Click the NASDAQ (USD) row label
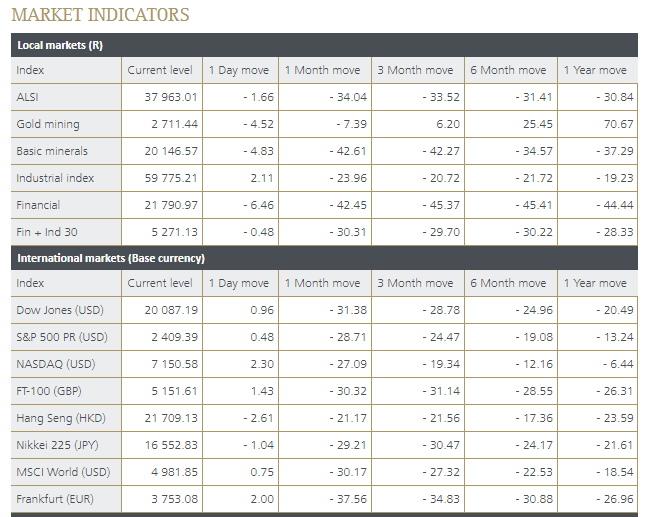This screenshot has height=517, width=647. tap(56, 364)
